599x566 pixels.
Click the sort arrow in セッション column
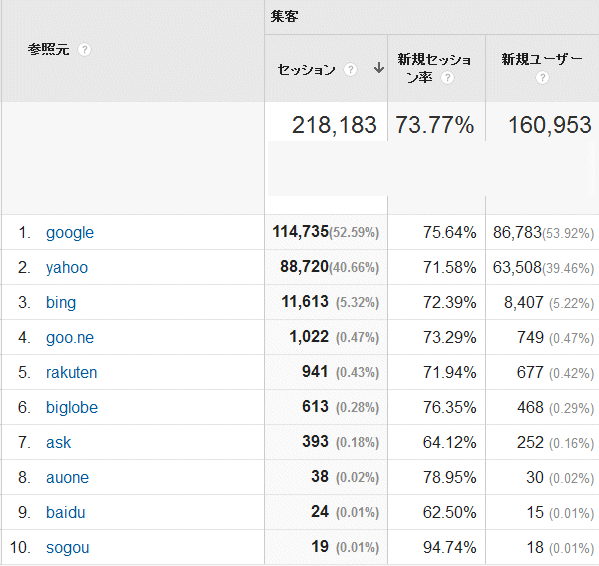coord(379,68)
